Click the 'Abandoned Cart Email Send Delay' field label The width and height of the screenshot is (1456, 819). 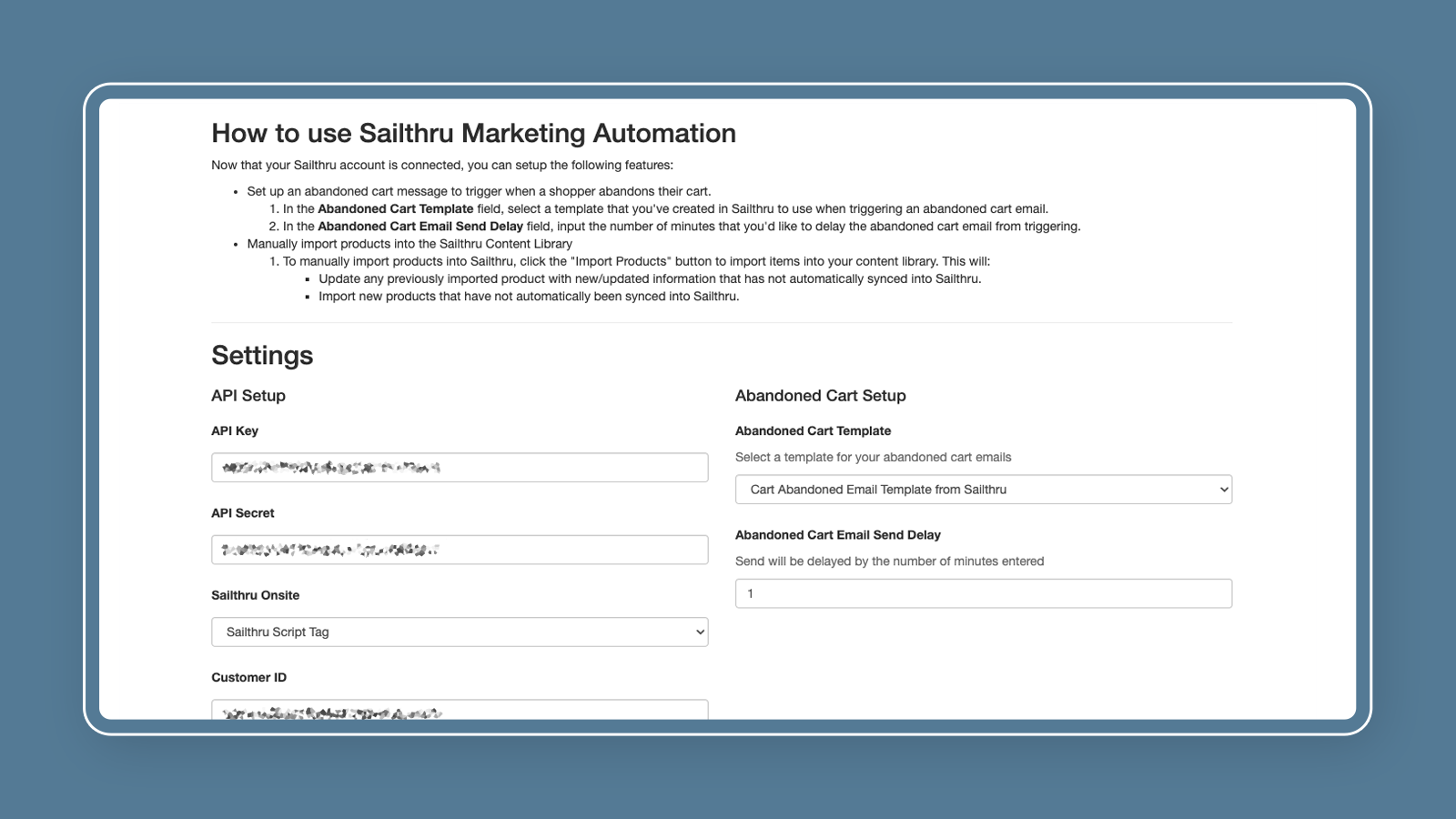838,535
